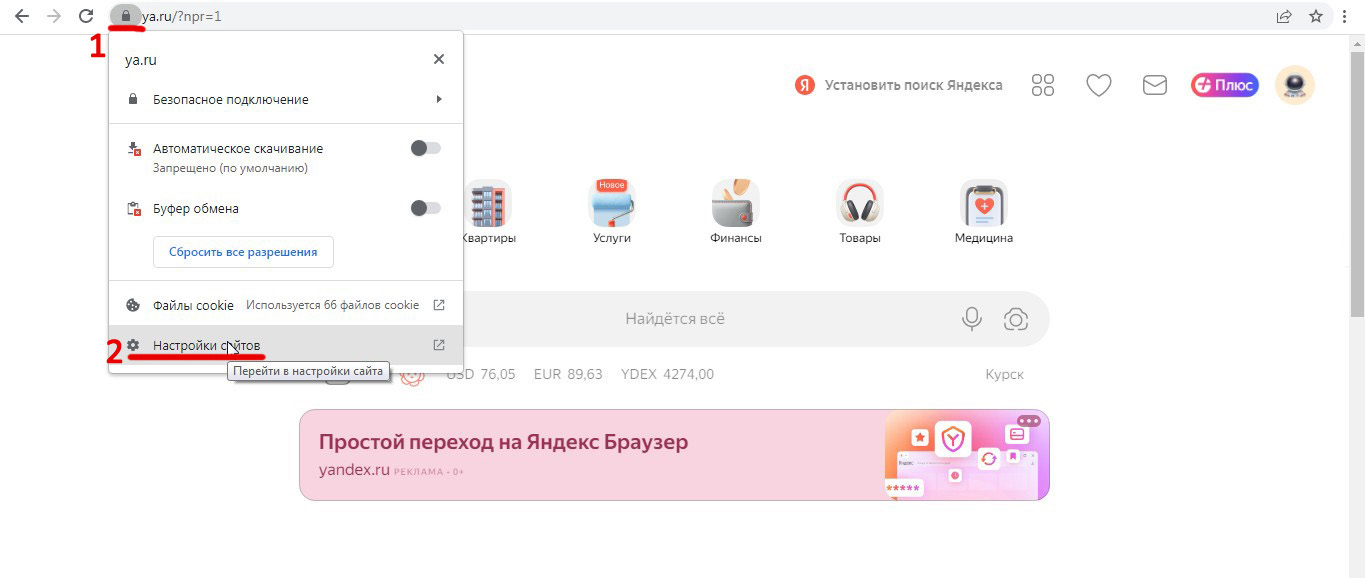This screenshot has height=578, width=1365.
Task: Click the Сбросить все разрешения button
Action: [242, 251]
